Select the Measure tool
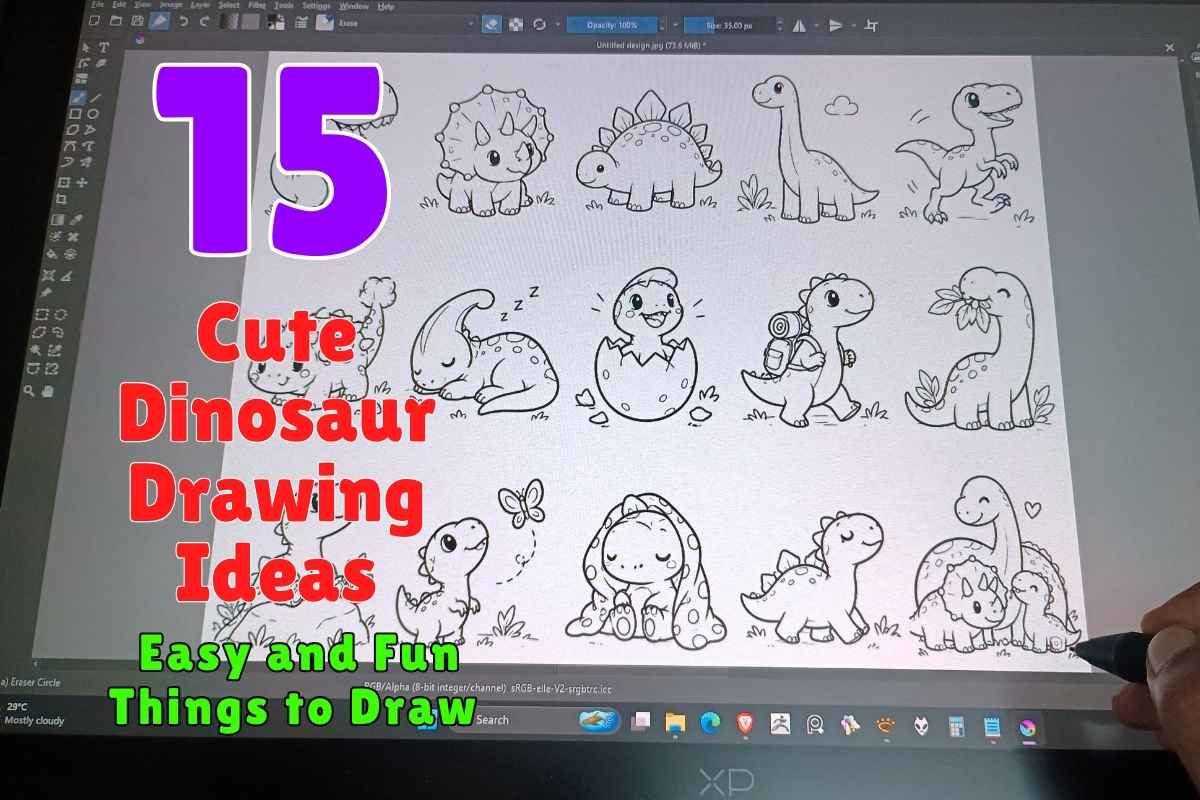Image resolution: width=1200 pixels, height=800 pixels. [x=66, y=277]
